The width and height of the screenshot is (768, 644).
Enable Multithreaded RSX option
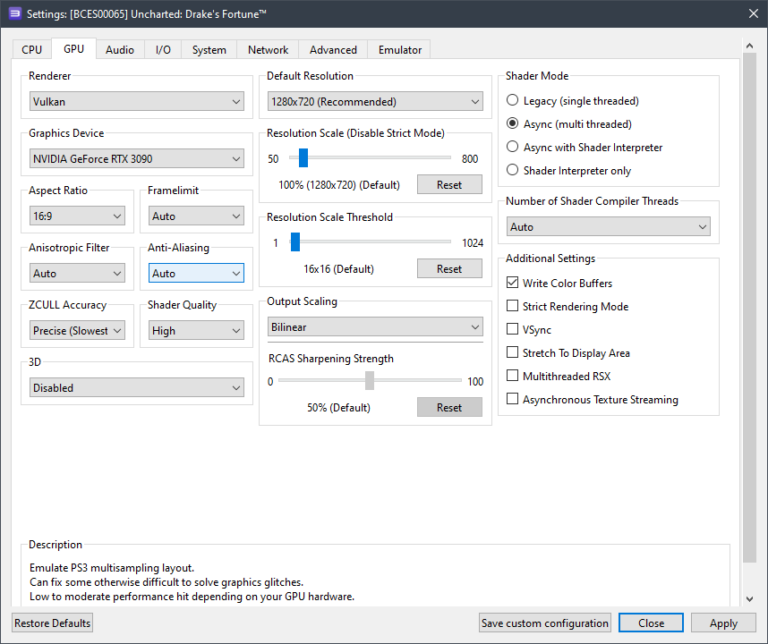pyautogui.click(x=513, y=376)
